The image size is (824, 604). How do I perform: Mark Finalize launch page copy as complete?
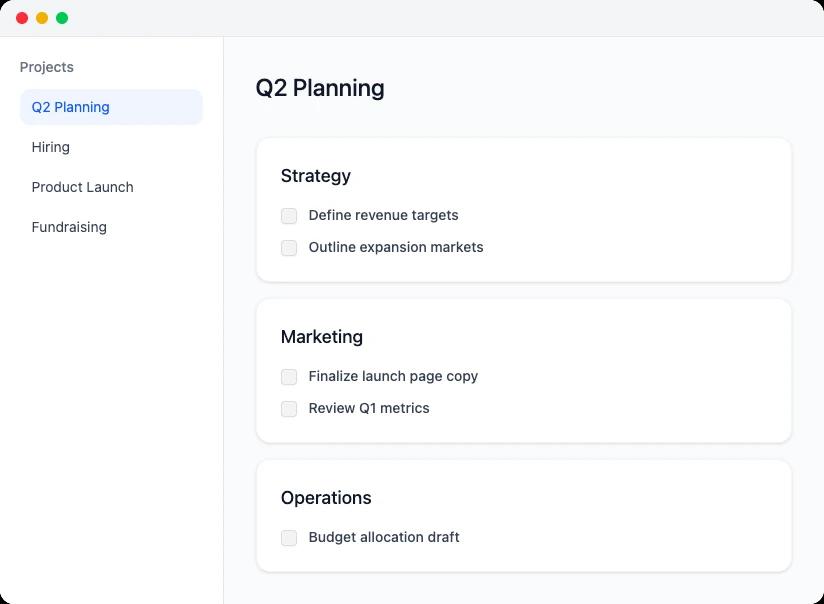[289, 377]
